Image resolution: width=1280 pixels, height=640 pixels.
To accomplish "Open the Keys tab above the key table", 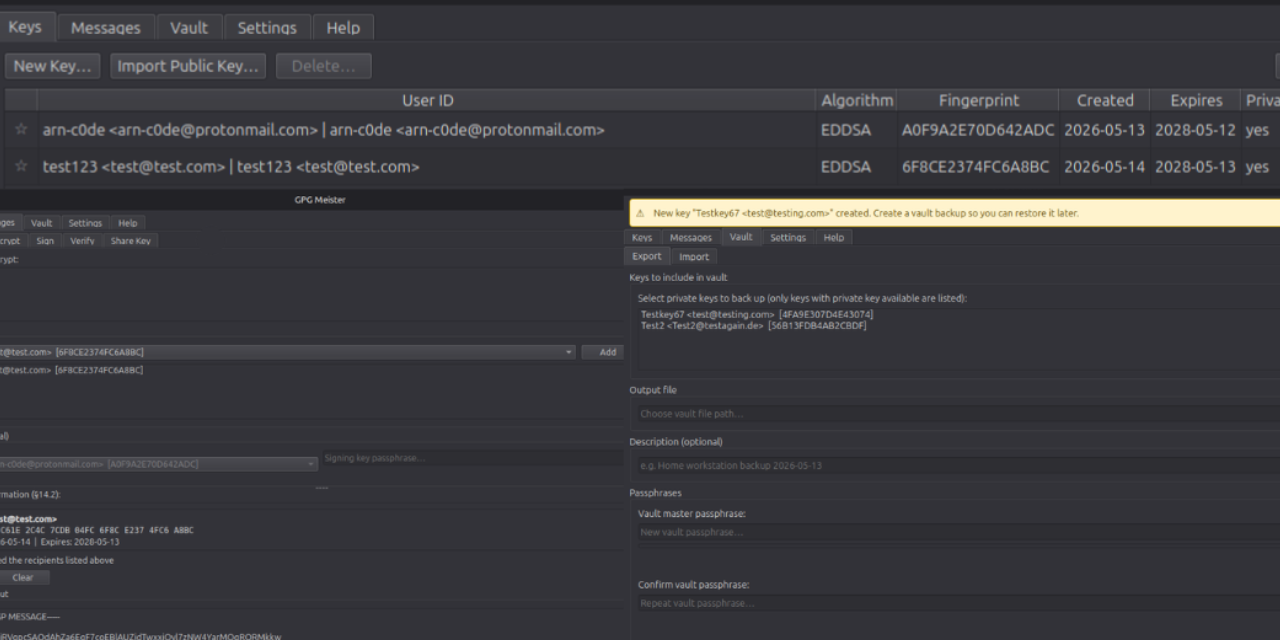I will click(x=25, y=27).
